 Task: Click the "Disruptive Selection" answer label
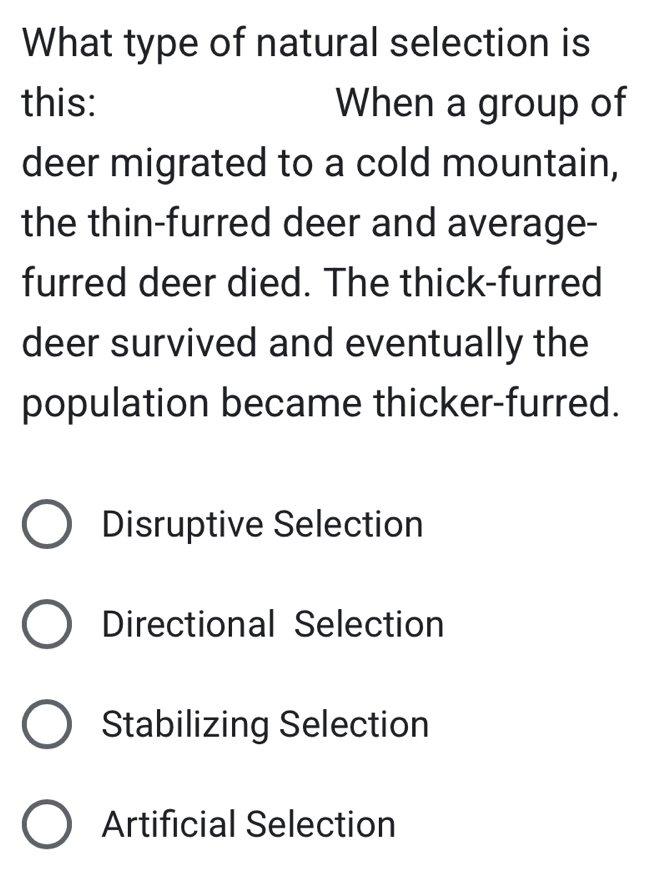tap(262, 524)
